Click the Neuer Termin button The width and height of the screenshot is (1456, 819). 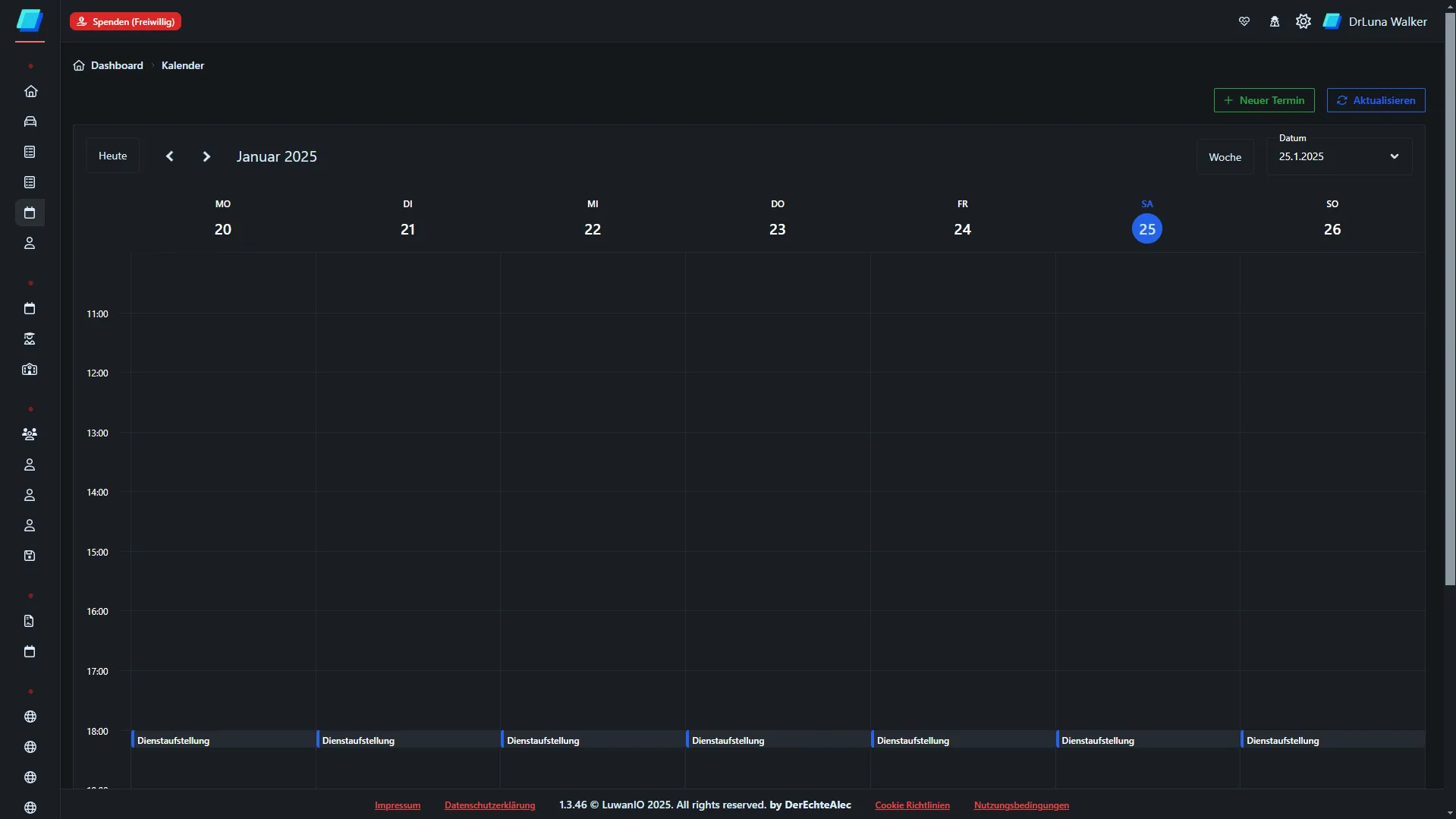pos(1263,100)
